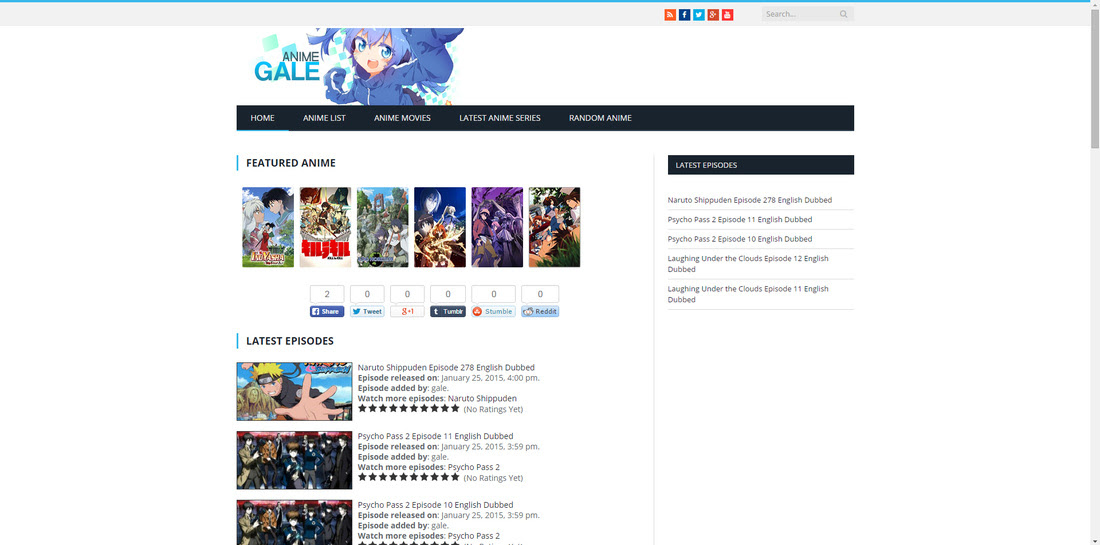Open the RSS feed icon
Image resolution: width=1100 pixels, height=545 pixels.
pyautogui.click(x=670, y=15)
